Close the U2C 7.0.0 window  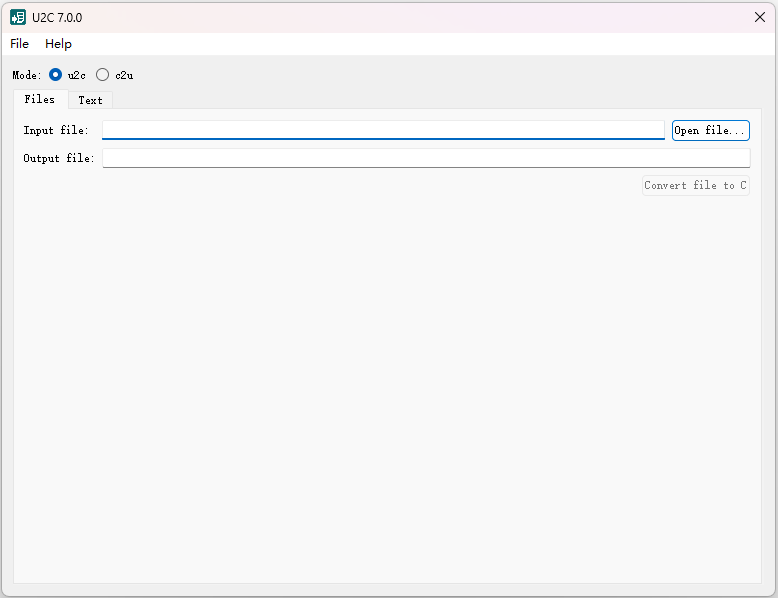coord(760,17)
